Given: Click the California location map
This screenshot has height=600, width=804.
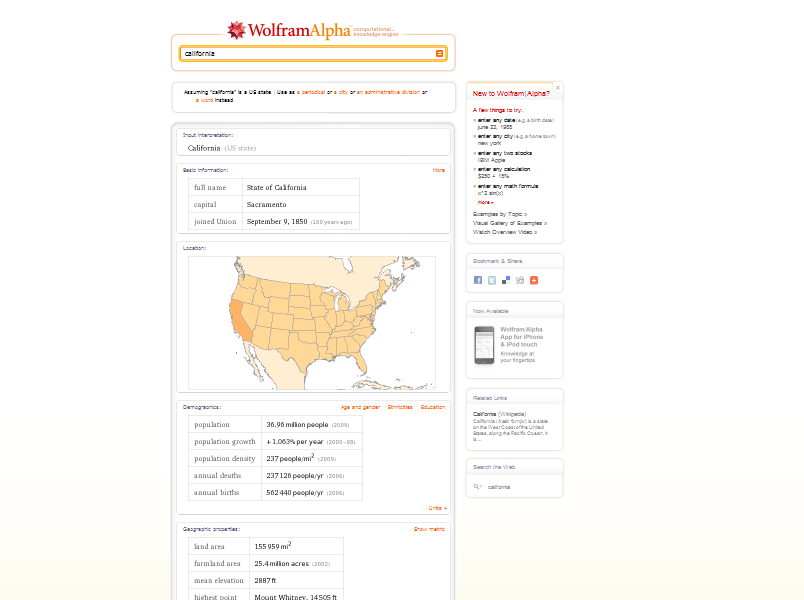Looking at the screenshot, I should pos(312,323).
